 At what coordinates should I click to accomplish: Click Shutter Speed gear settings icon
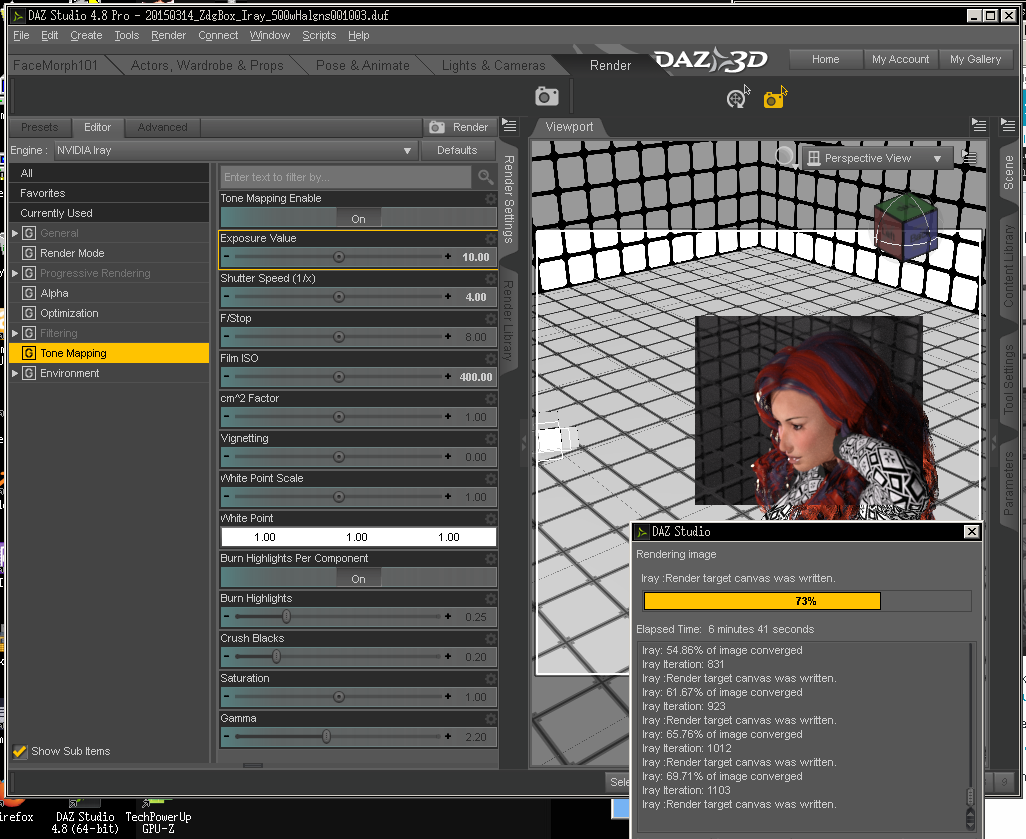[490, 278]
